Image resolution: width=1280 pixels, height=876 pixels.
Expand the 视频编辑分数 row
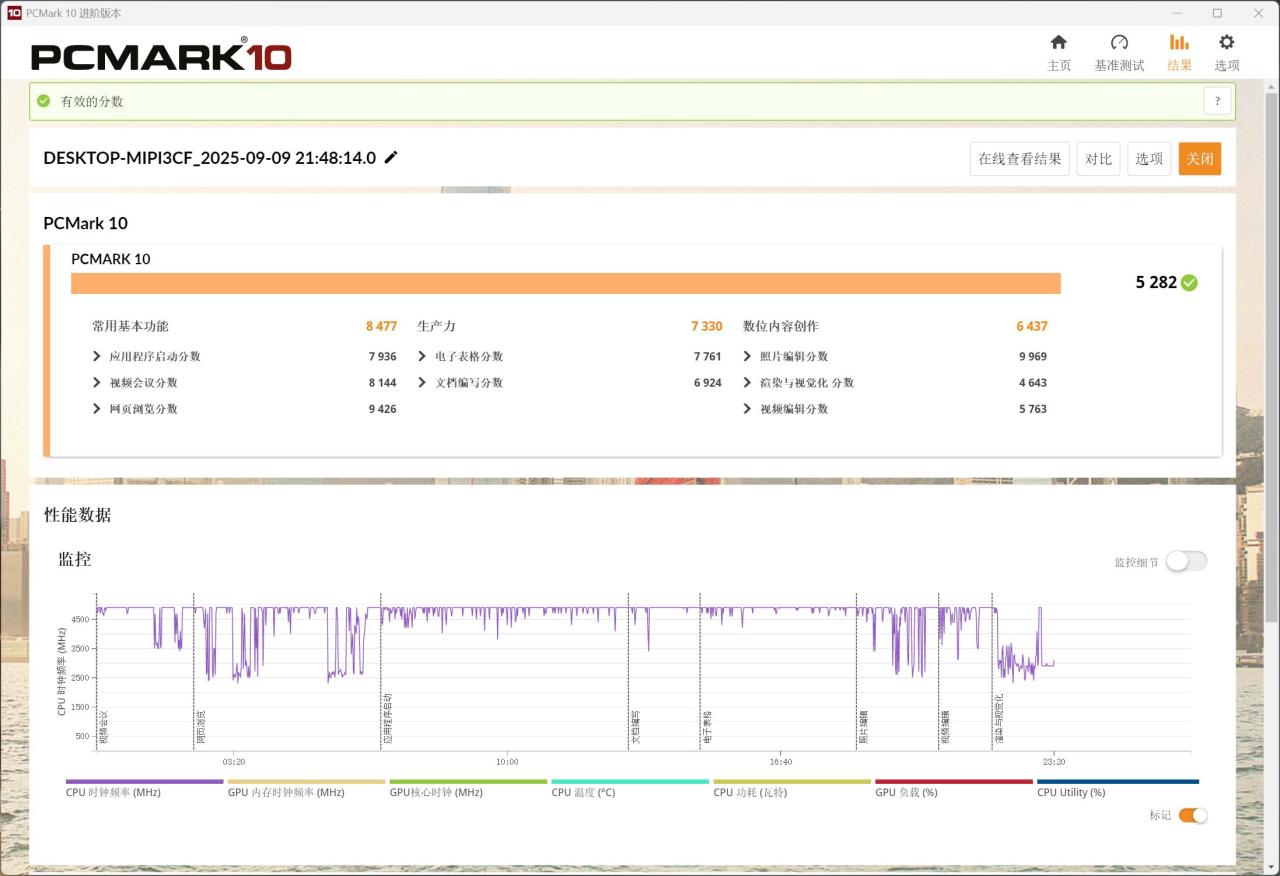pyautogui.click(x=747, y=408)
